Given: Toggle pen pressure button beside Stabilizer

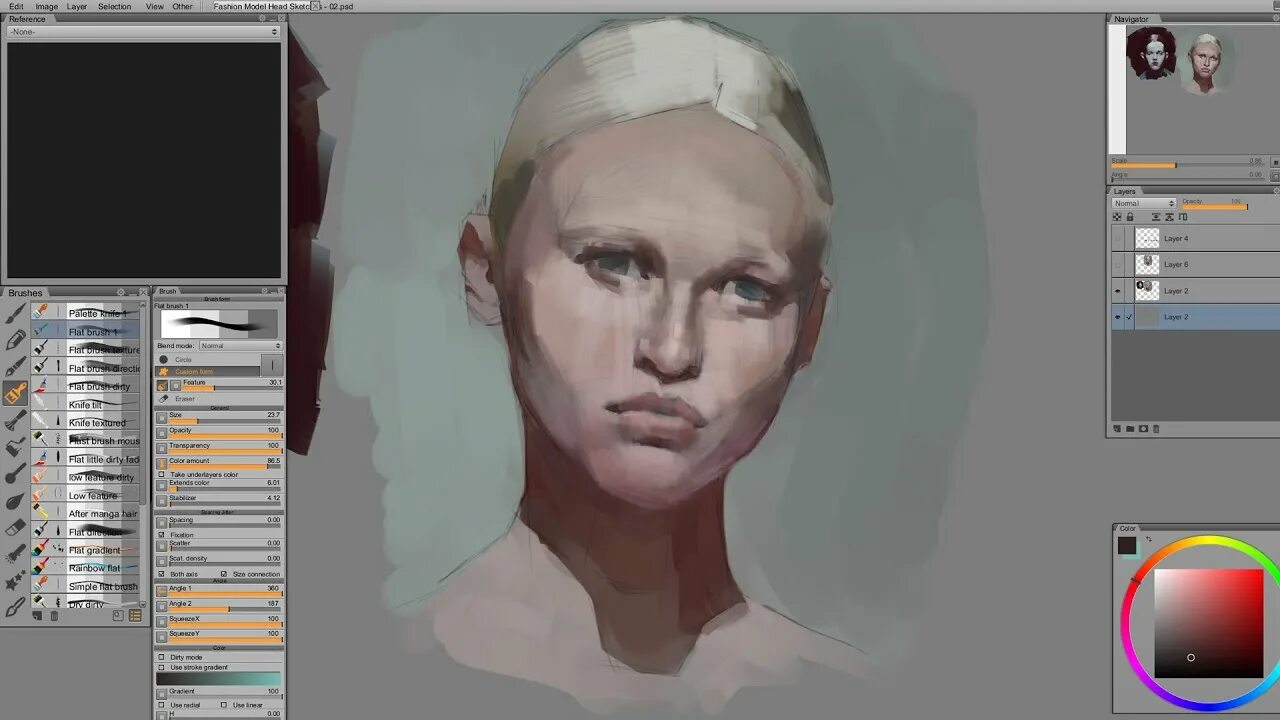Looking at the screenshot, I should click(x=162, y=500).
